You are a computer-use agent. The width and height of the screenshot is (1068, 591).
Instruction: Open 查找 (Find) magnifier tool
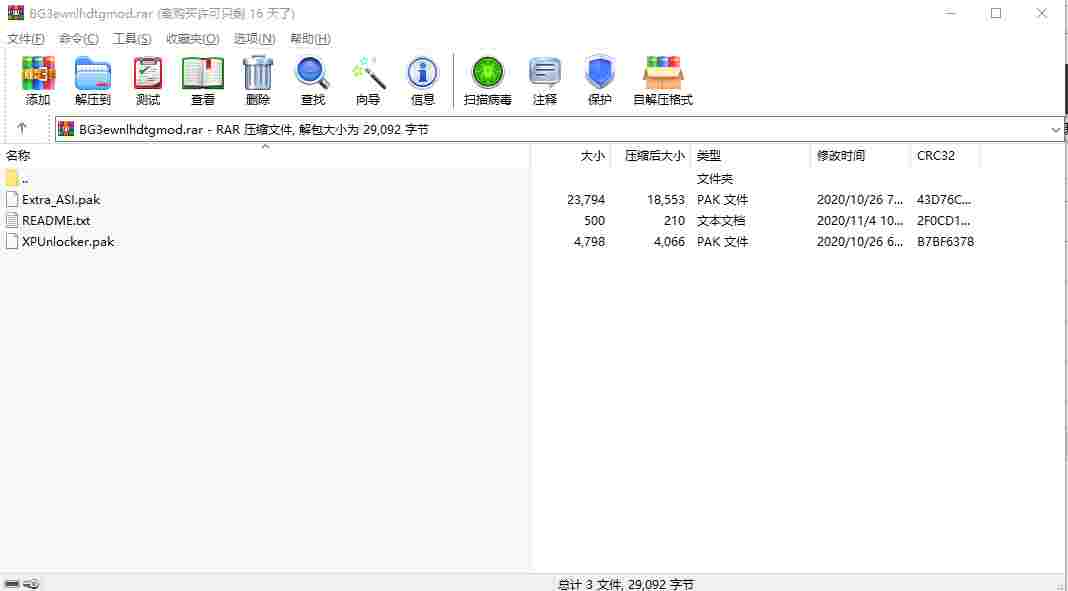(x=313, y=74)
